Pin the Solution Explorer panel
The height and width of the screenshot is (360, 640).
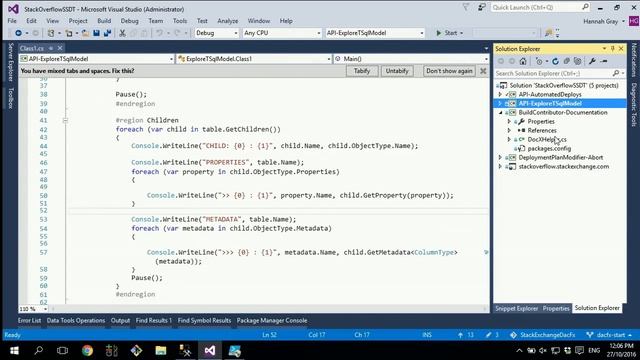pyautogui.click(x=613, y=49)
